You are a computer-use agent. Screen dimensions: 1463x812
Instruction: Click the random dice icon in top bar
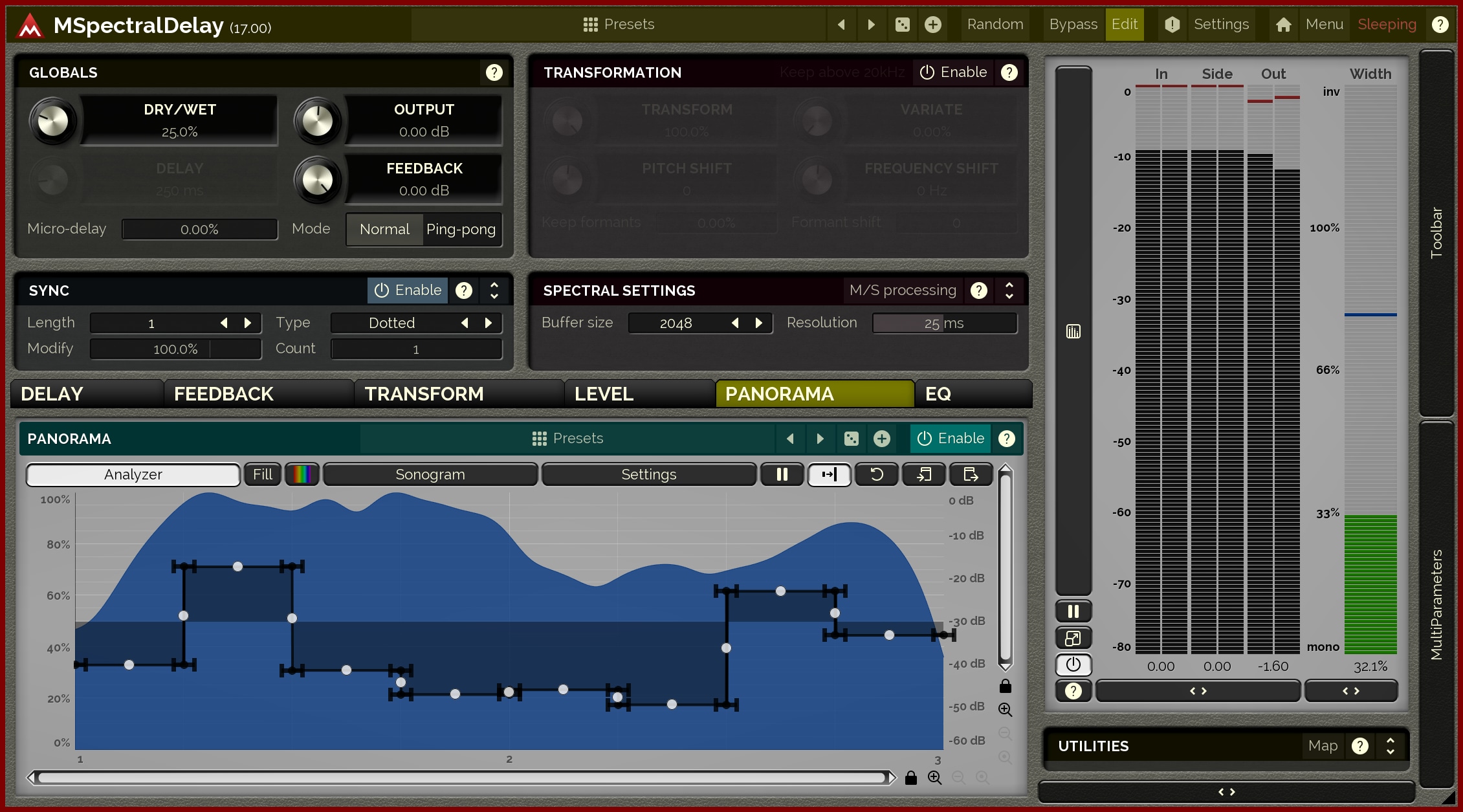tap(902, 25)
